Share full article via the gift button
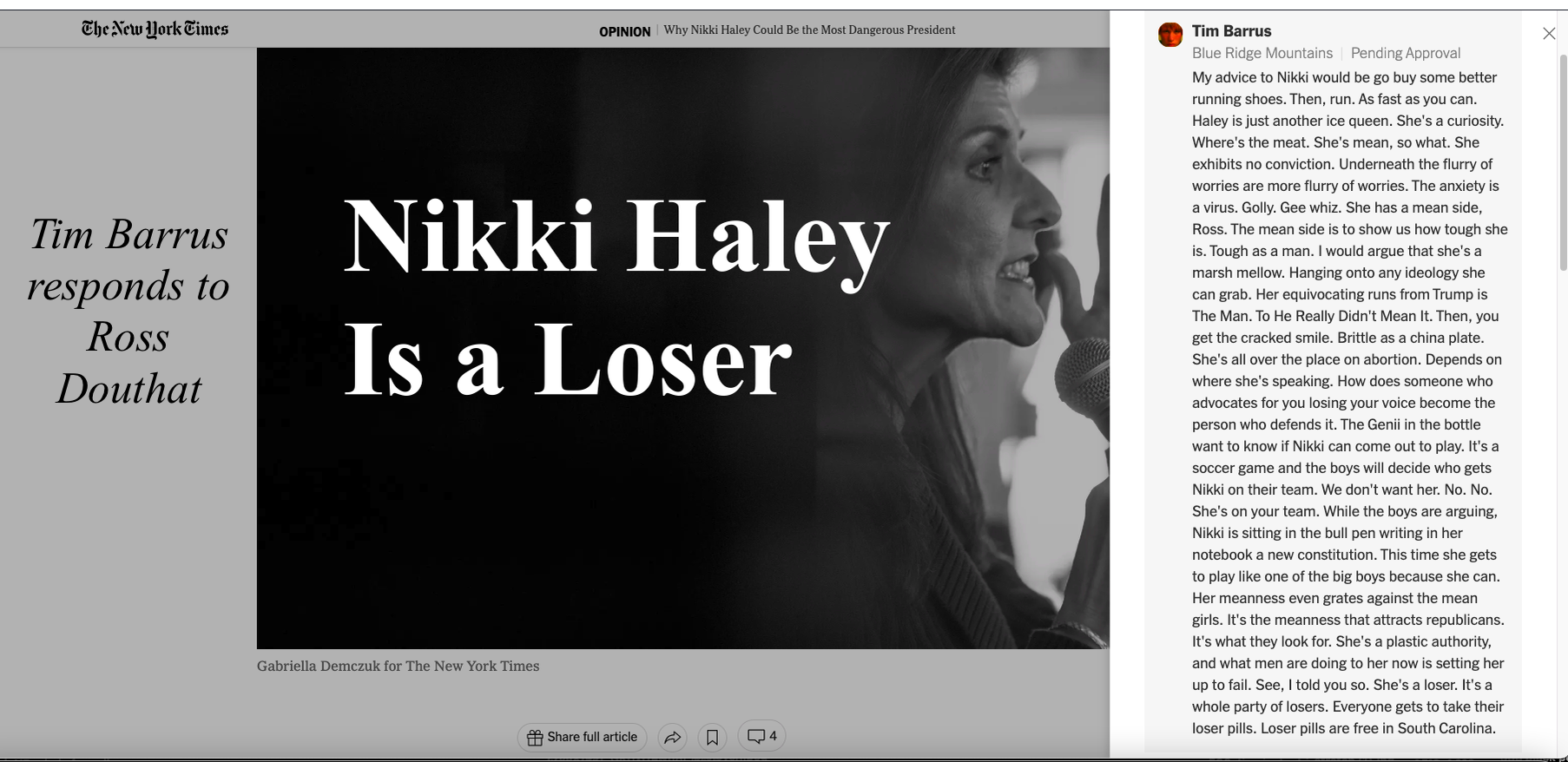 582,737
